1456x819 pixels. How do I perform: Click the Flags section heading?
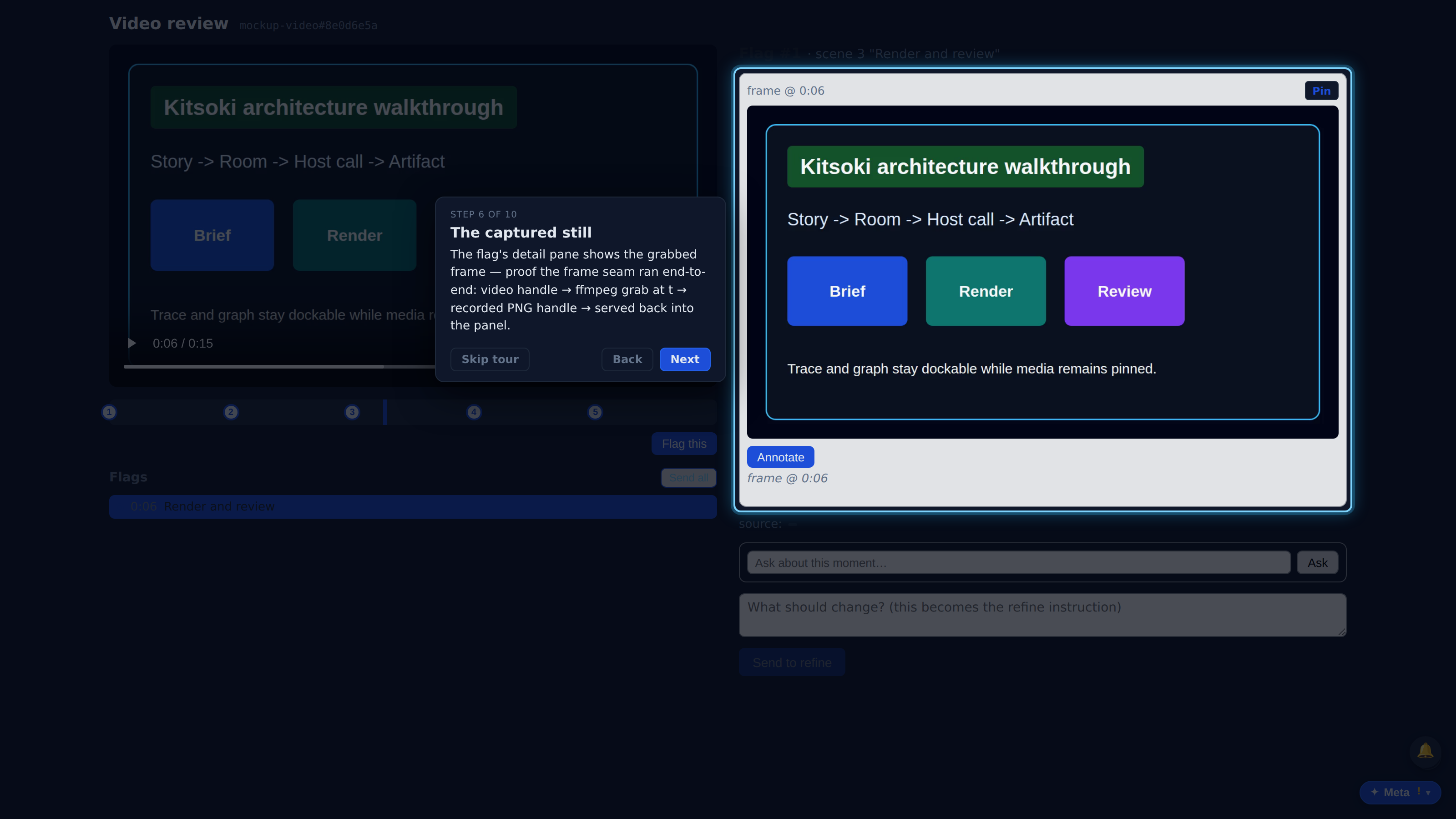coord(128,477)
